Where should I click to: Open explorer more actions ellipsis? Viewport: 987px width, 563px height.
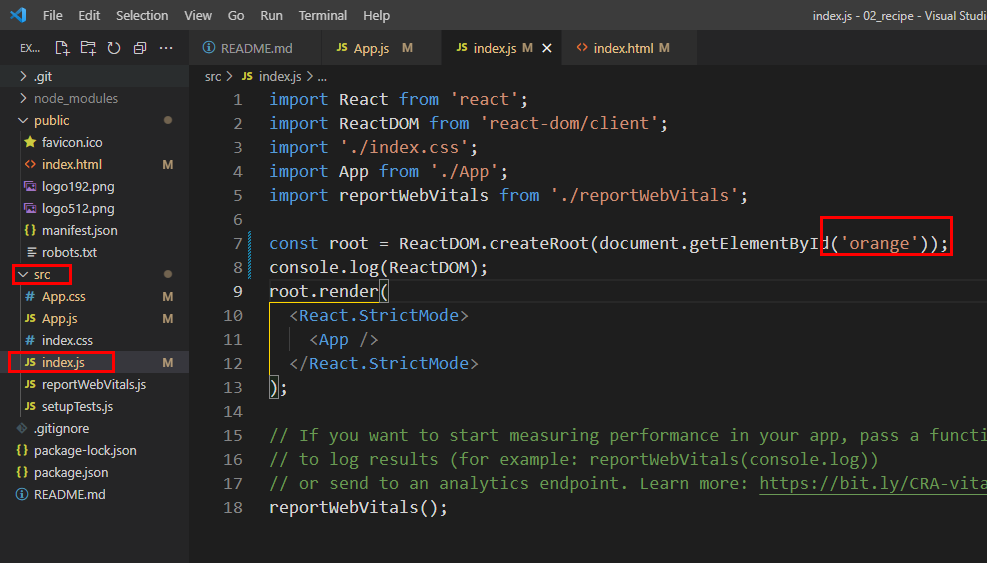click(x=166, y=48)
